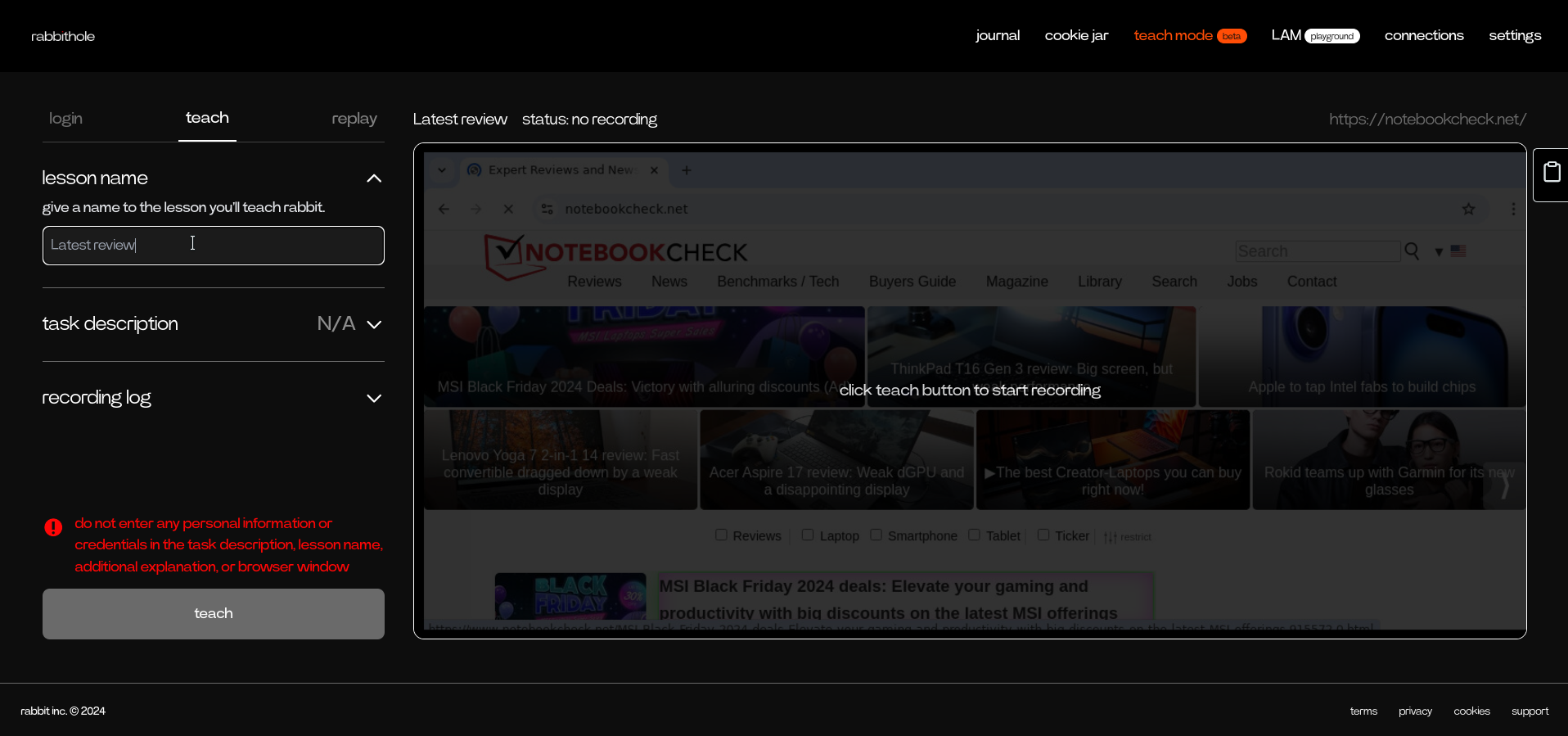1568x736 pixels.
Task: Open the privacy link in footer
Action: pos(1415,711)
